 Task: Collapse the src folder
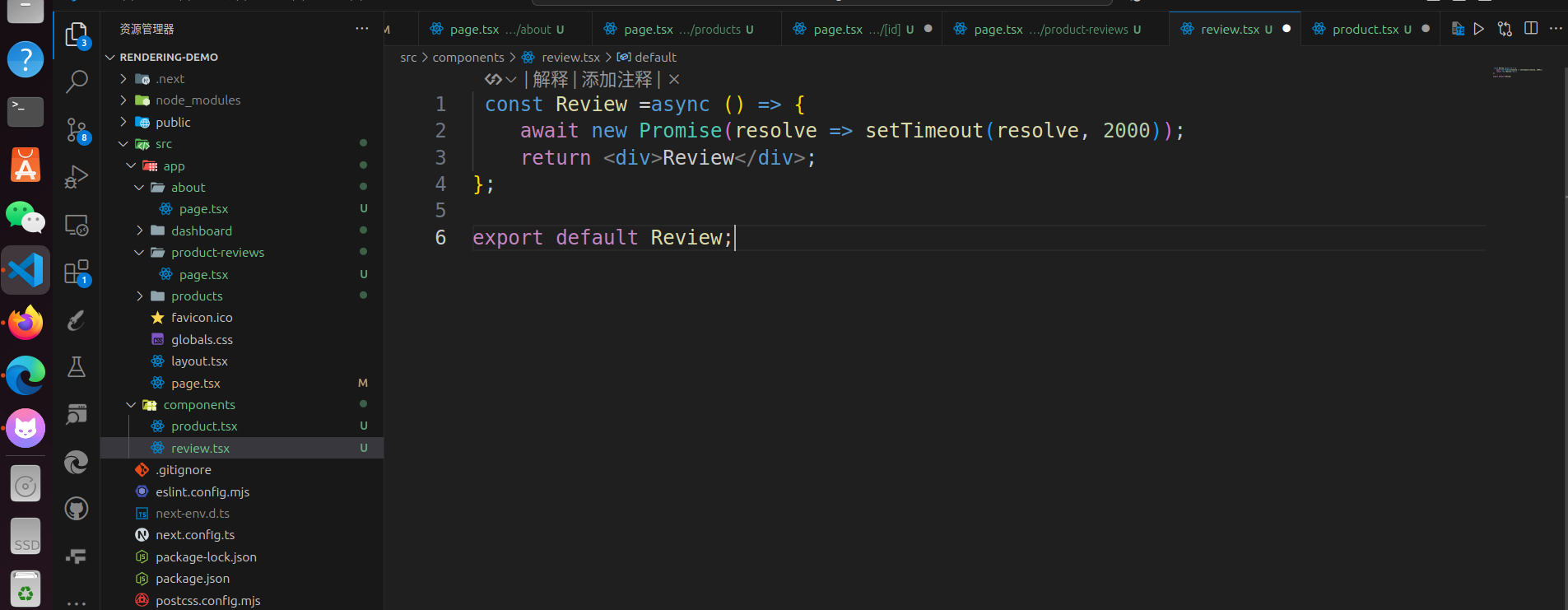tap(123, 144)
